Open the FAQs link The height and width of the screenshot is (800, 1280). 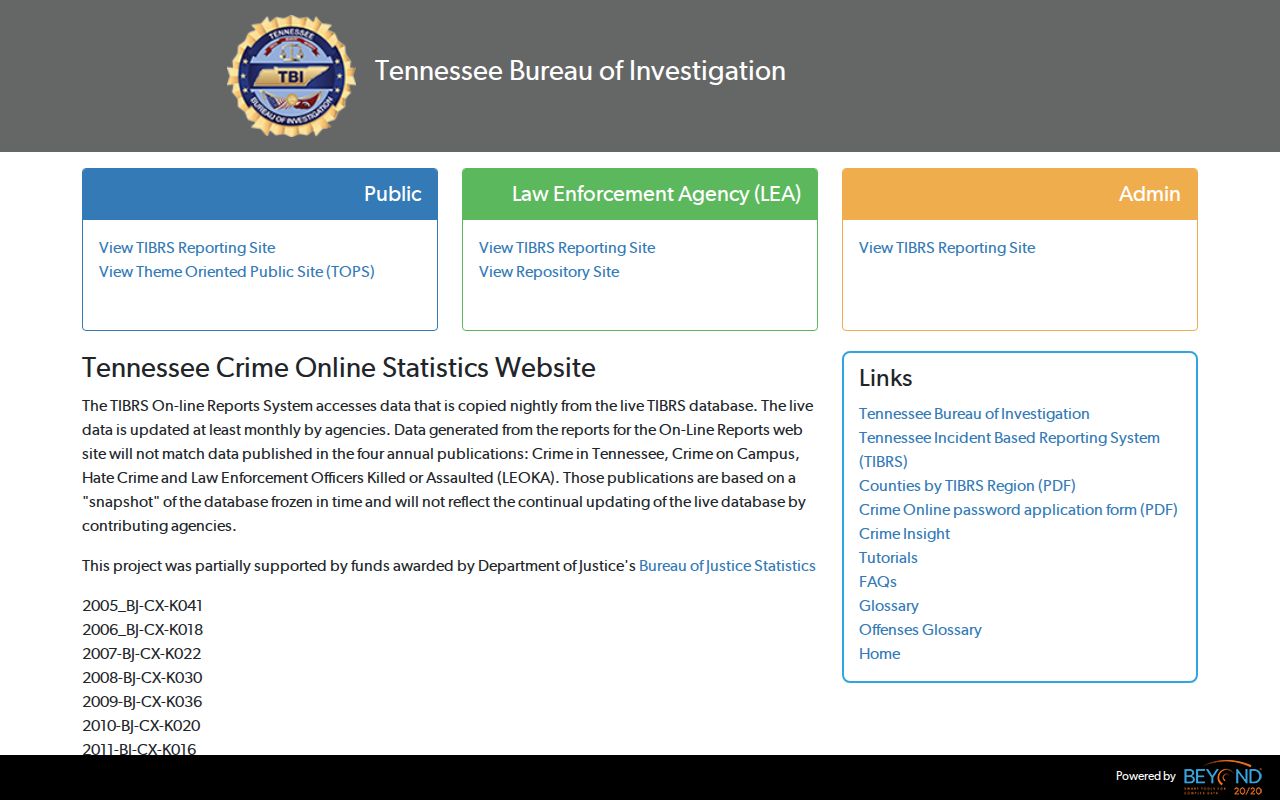(x=878, y=582)
